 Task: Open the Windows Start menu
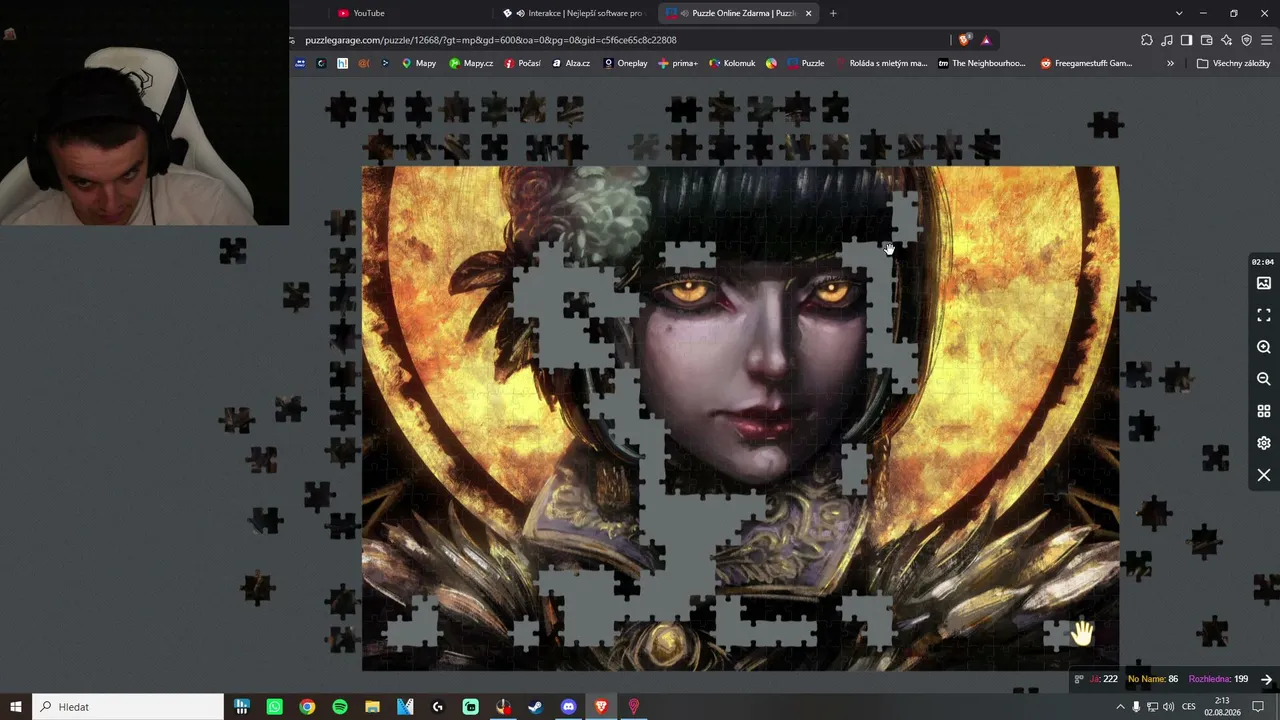click(16, 707)
